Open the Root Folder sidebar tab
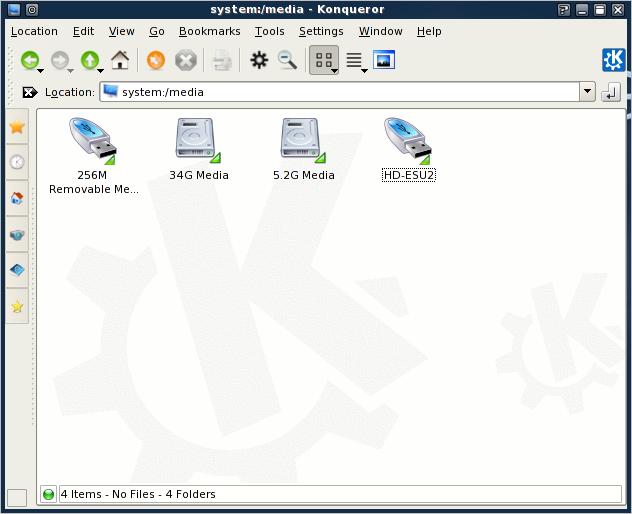632x514 pixels. click(17, 270)
